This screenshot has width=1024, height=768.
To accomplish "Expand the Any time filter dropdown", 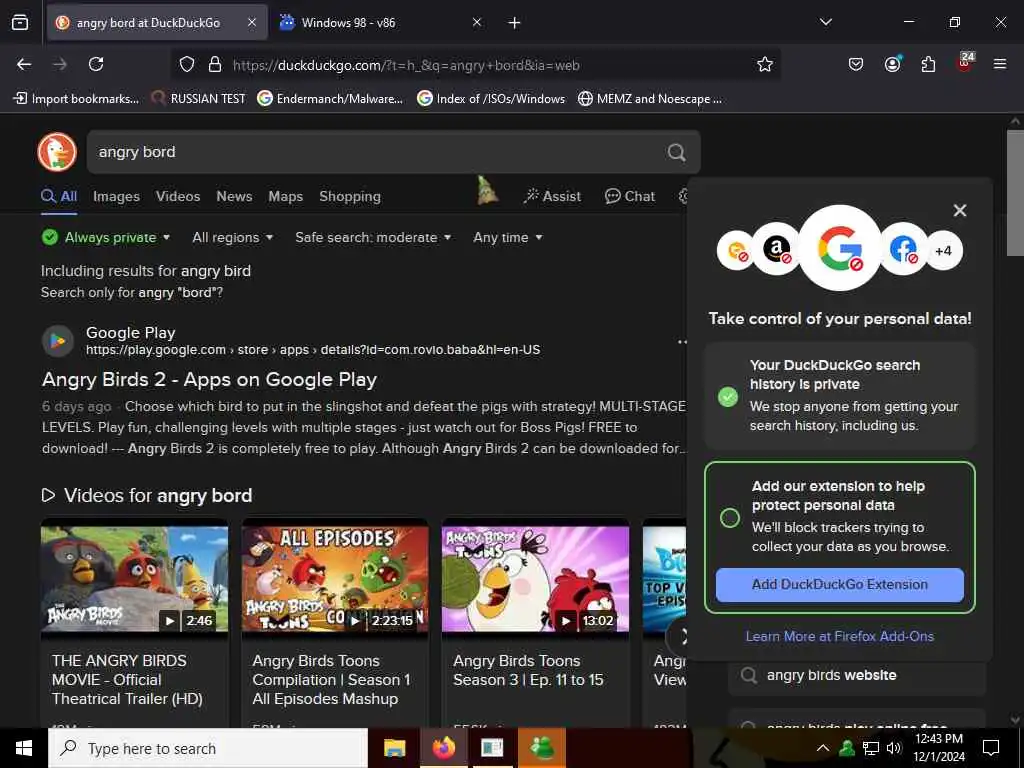I will pyautogui.click(x=507, y=238).
